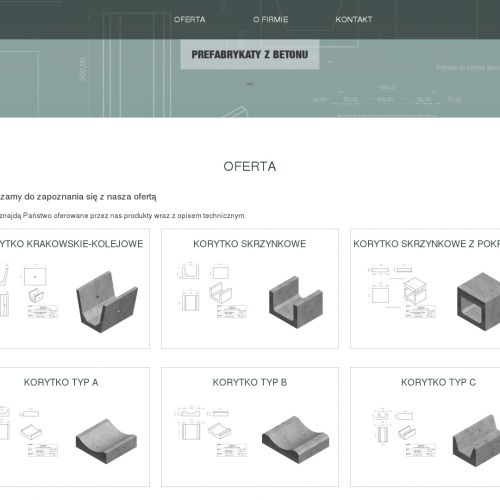Image resolution: width=500 pixels, height=500 pixels.
Task: Open the covered box trough 3D render
Action: (x=479, y=302)
